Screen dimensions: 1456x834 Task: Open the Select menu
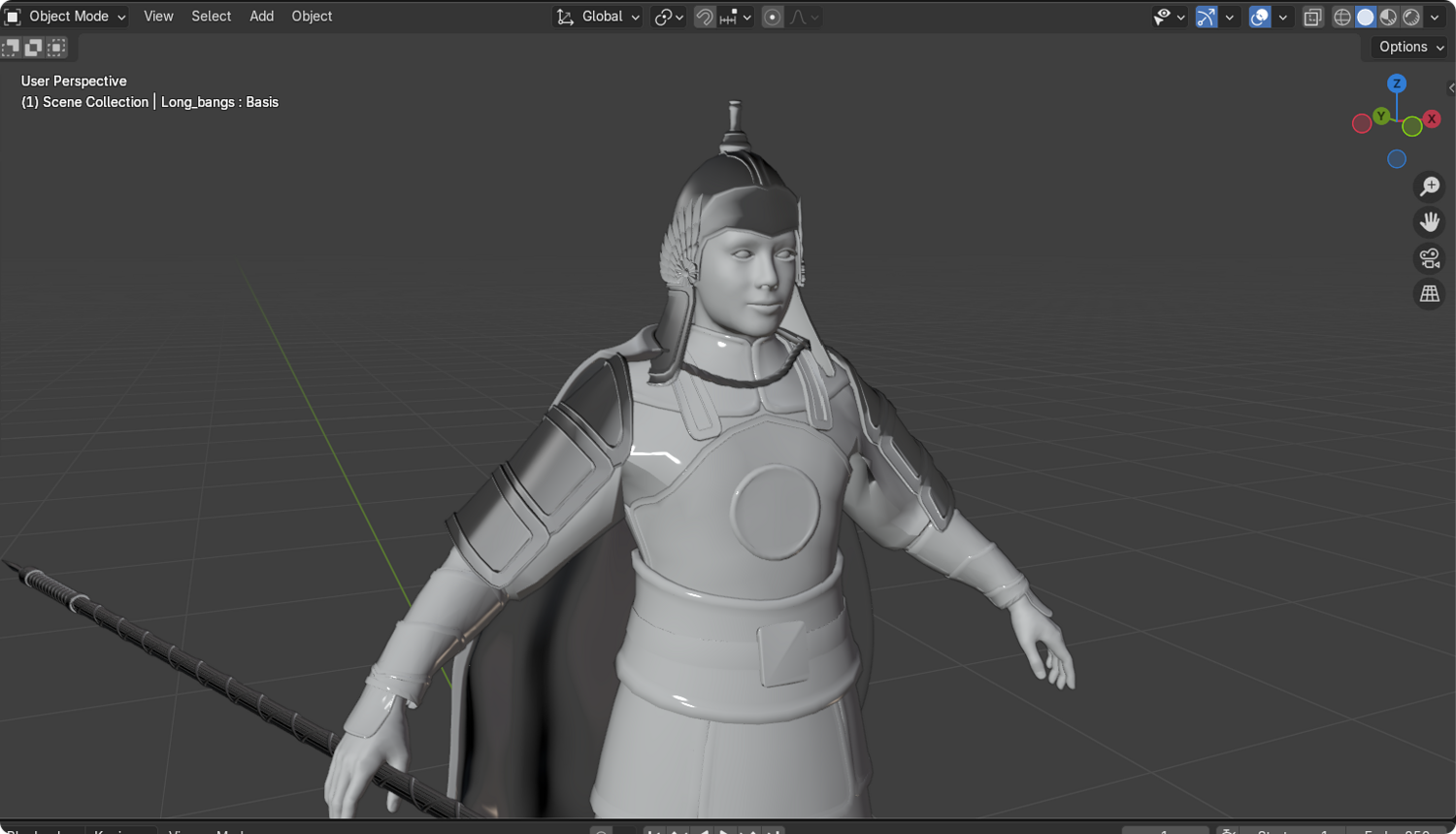pos(211,17)
